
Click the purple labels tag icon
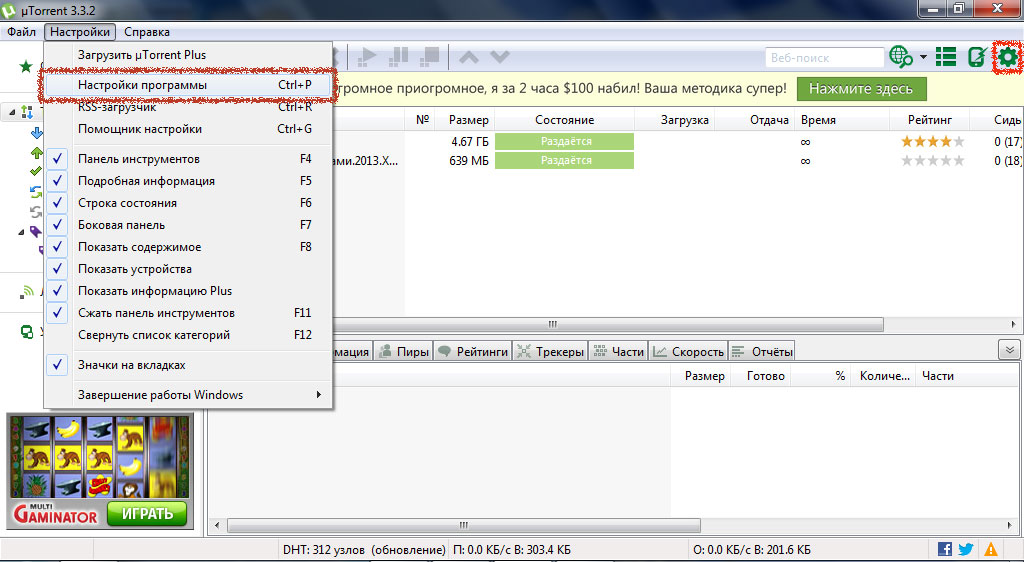point(35,231)
